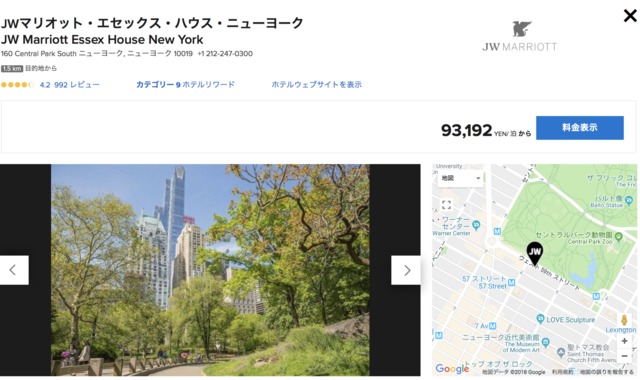Select the Central Park Zoo marker
Image resolution: width=640 pixels, height=380 pixels.
click(x=618, y=236)
